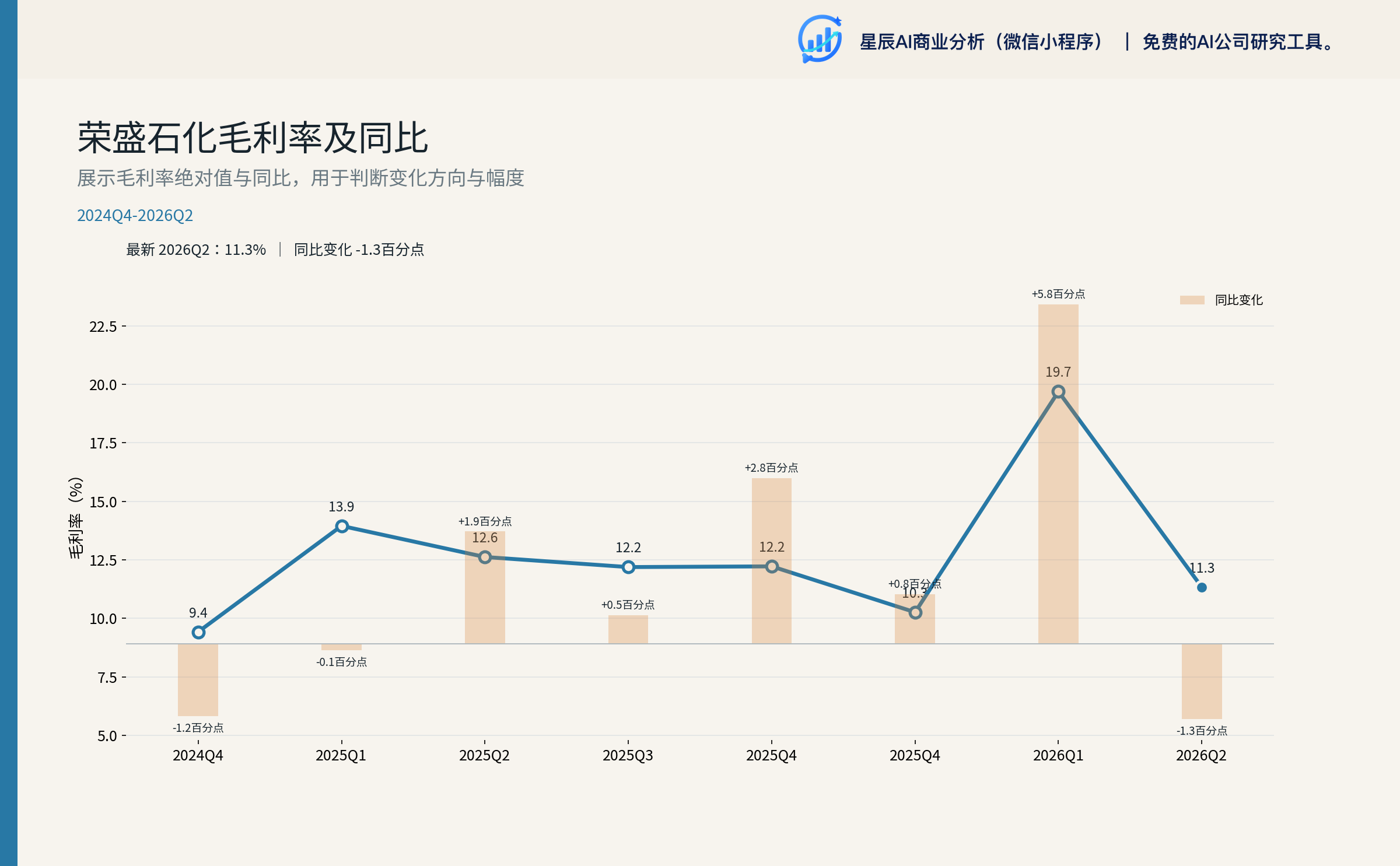Click the text 同比变化 -1.3百分点 in summary

pos(359,250)
